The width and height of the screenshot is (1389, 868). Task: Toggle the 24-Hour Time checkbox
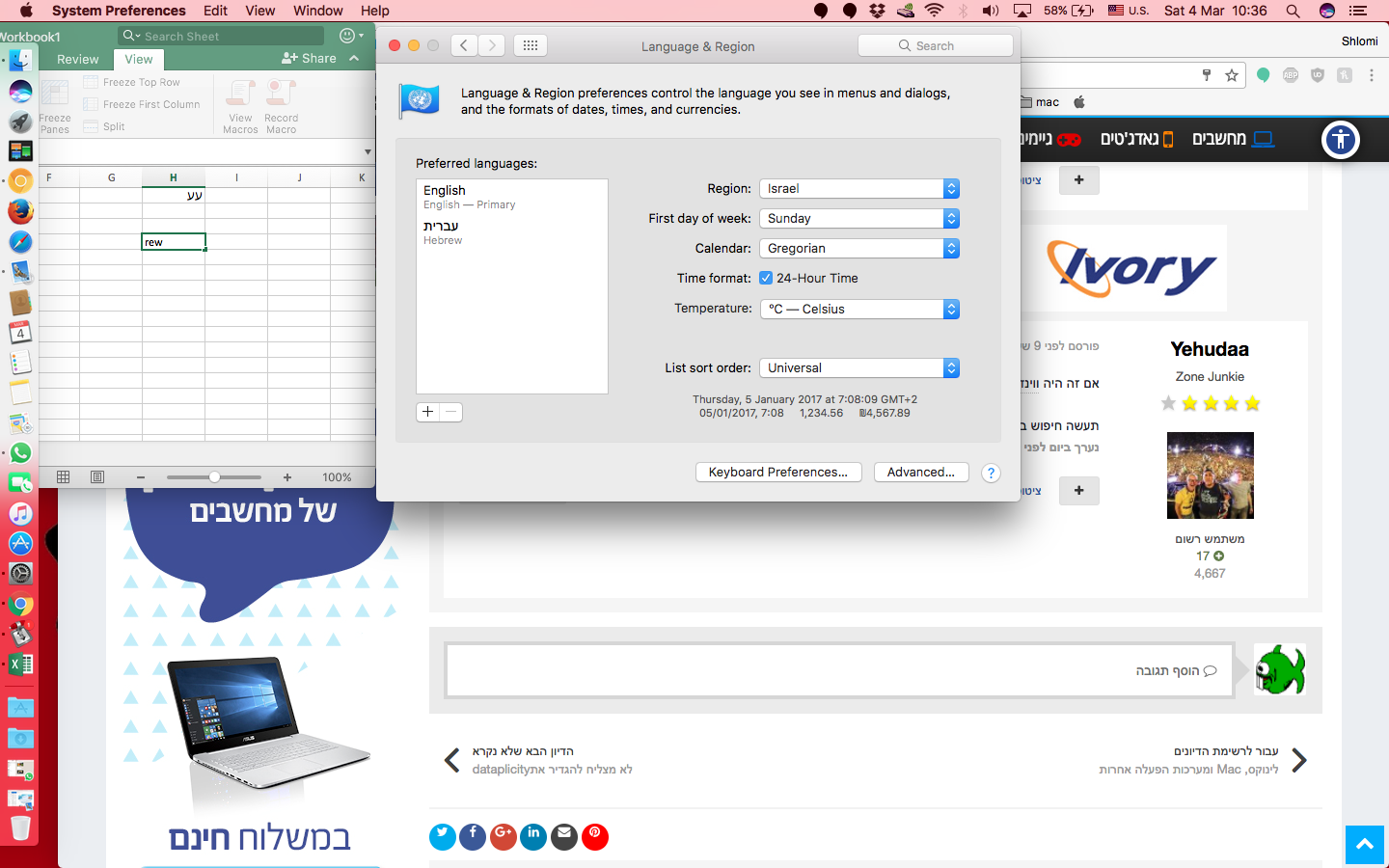click(x=766, y=278)
